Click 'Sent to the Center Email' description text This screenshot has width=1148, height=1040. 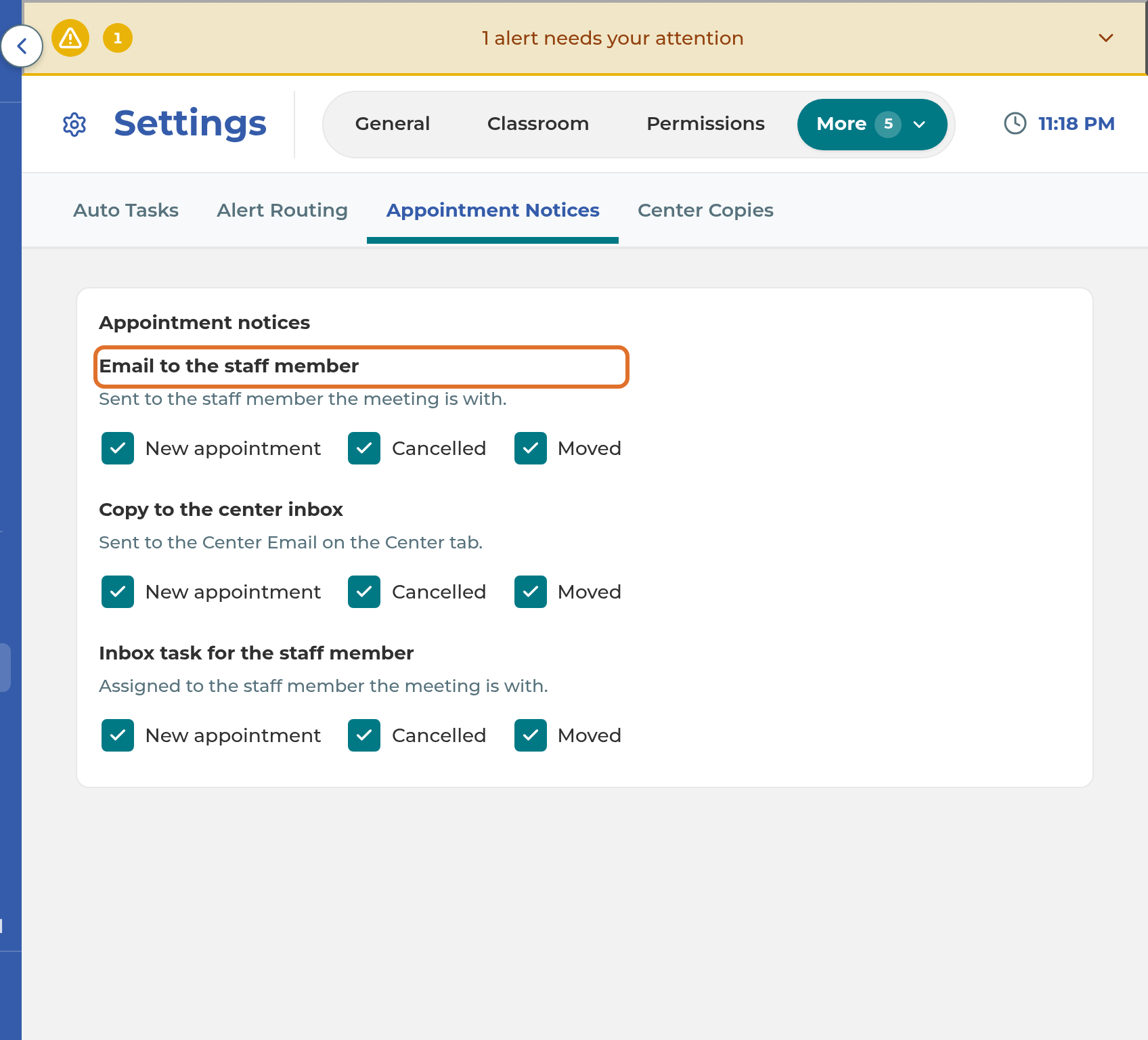(x=290, y=542)
